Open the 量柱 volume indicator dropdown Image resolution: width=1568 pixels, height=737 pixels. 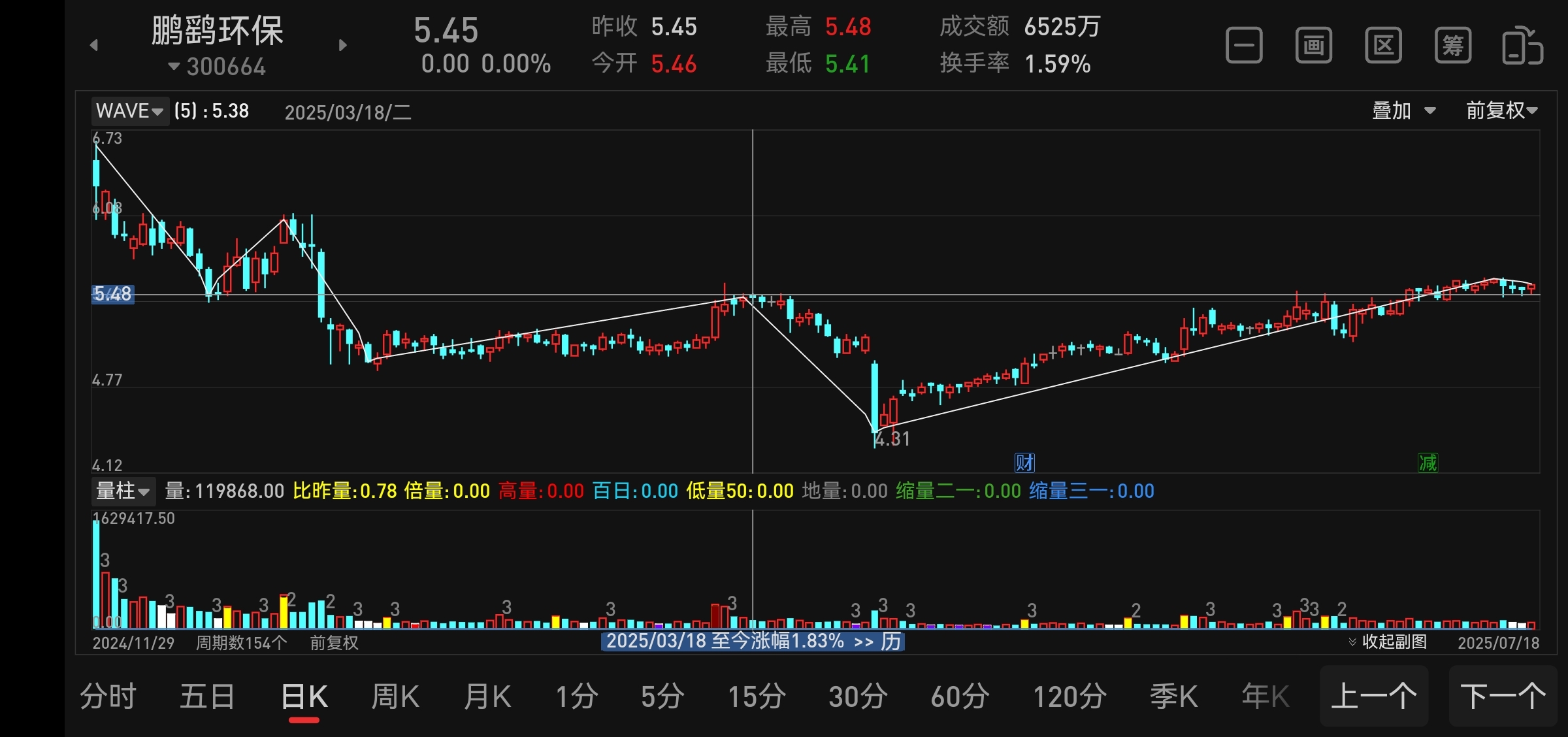coord(123,491)
